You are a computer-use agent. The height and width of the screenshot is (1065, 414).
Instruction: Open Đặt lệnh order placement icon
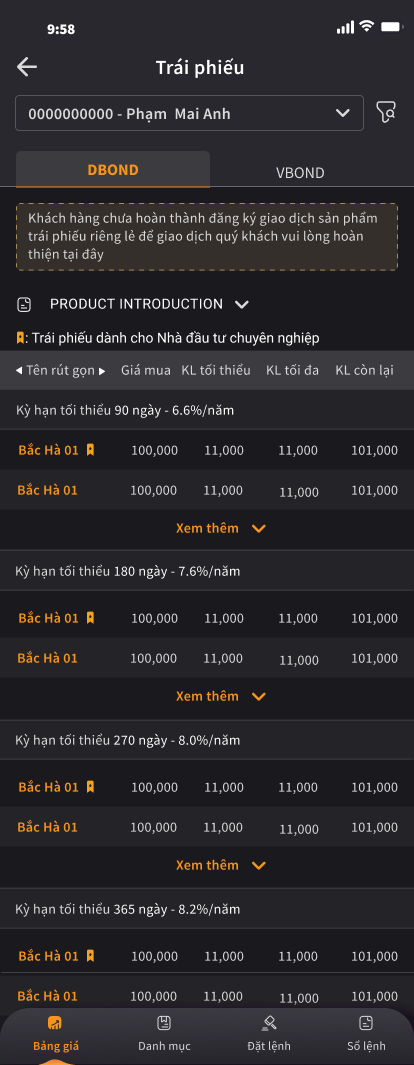[x=269, y=1023]
